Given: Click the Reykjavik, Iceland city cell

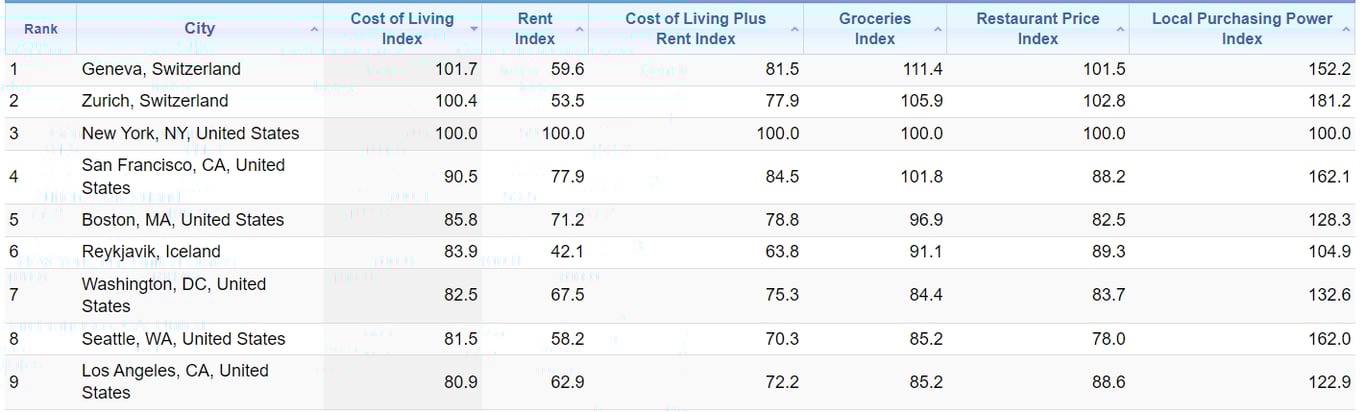Looking at the screenshot, I should point(151,252).
